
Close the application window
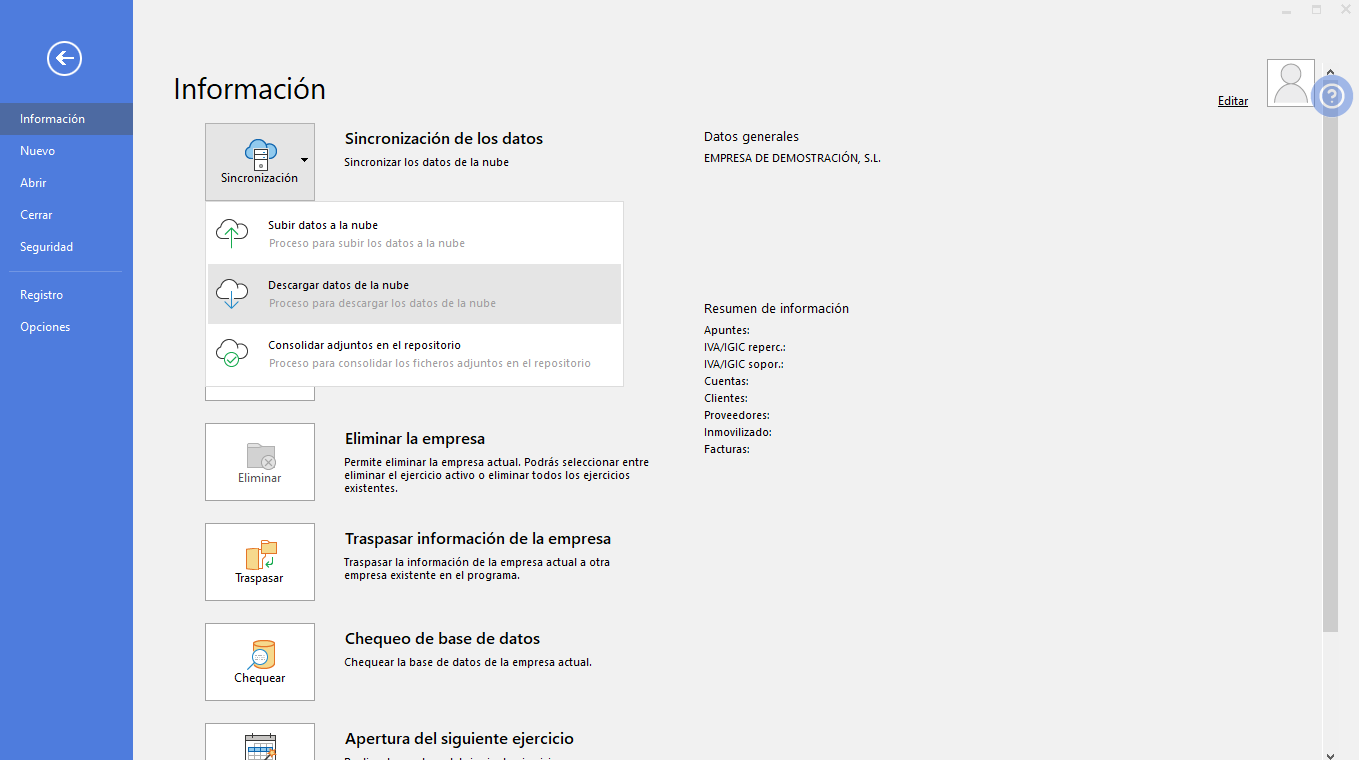[1346, 9]
